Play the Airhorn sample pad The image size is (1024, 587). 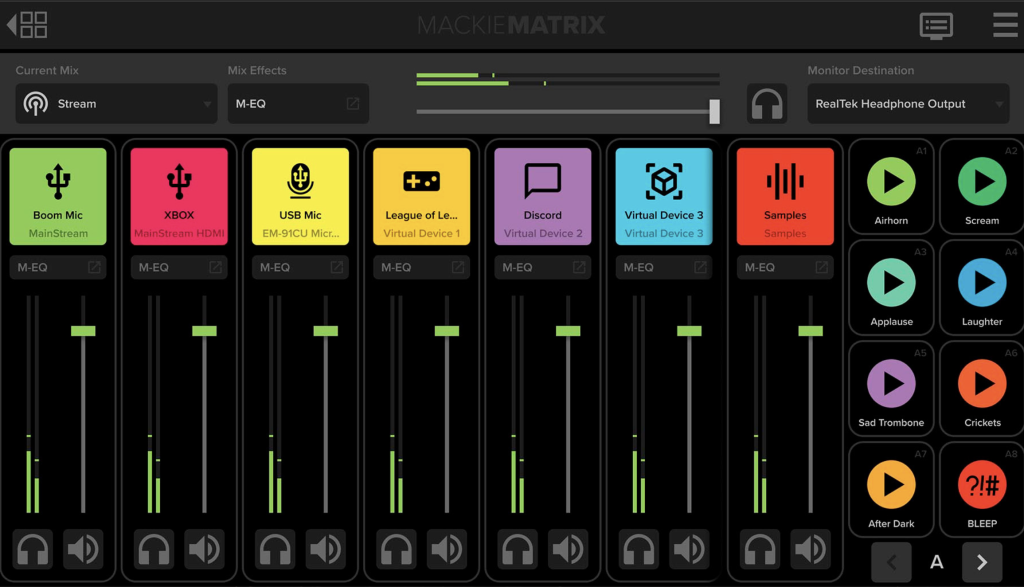pyautogui.click(x=891, y=185)
